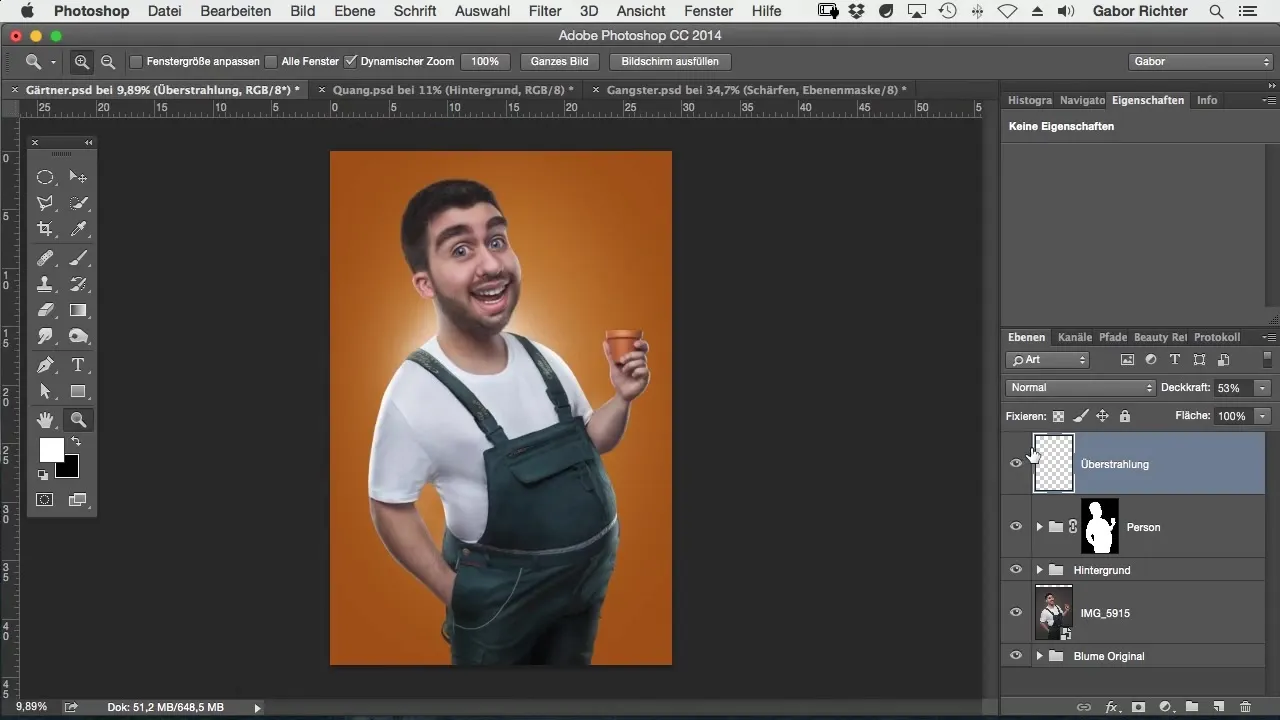The image size is (1280, 720).
Task: Create a new adjustment layer
Action: point(1165,707)
